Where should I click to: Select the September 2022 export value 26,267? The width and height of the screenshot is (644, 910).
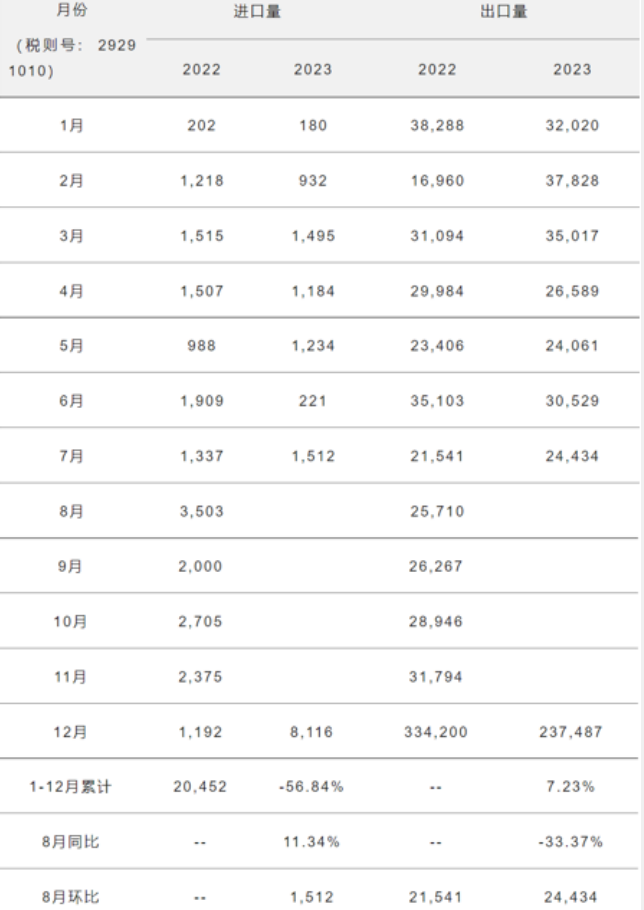[436, 566]
